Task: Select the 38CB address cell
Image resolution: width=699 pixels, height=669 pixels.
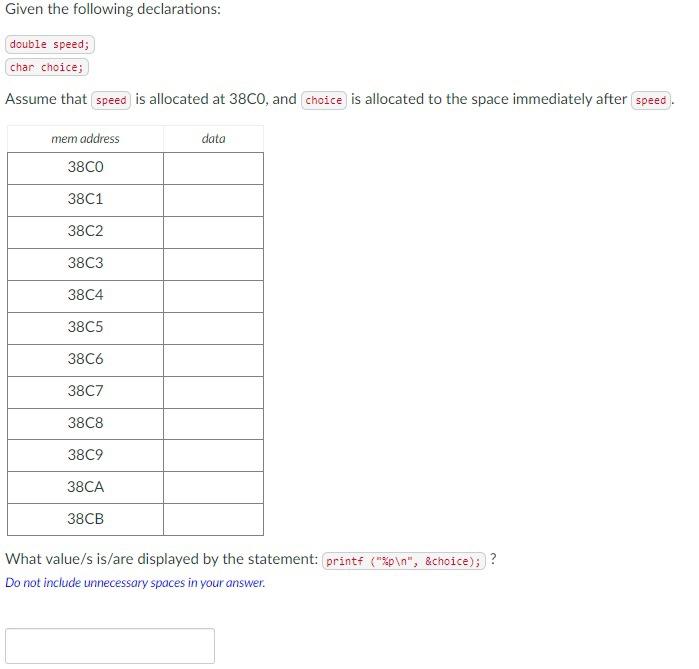Action: point(86,520)
